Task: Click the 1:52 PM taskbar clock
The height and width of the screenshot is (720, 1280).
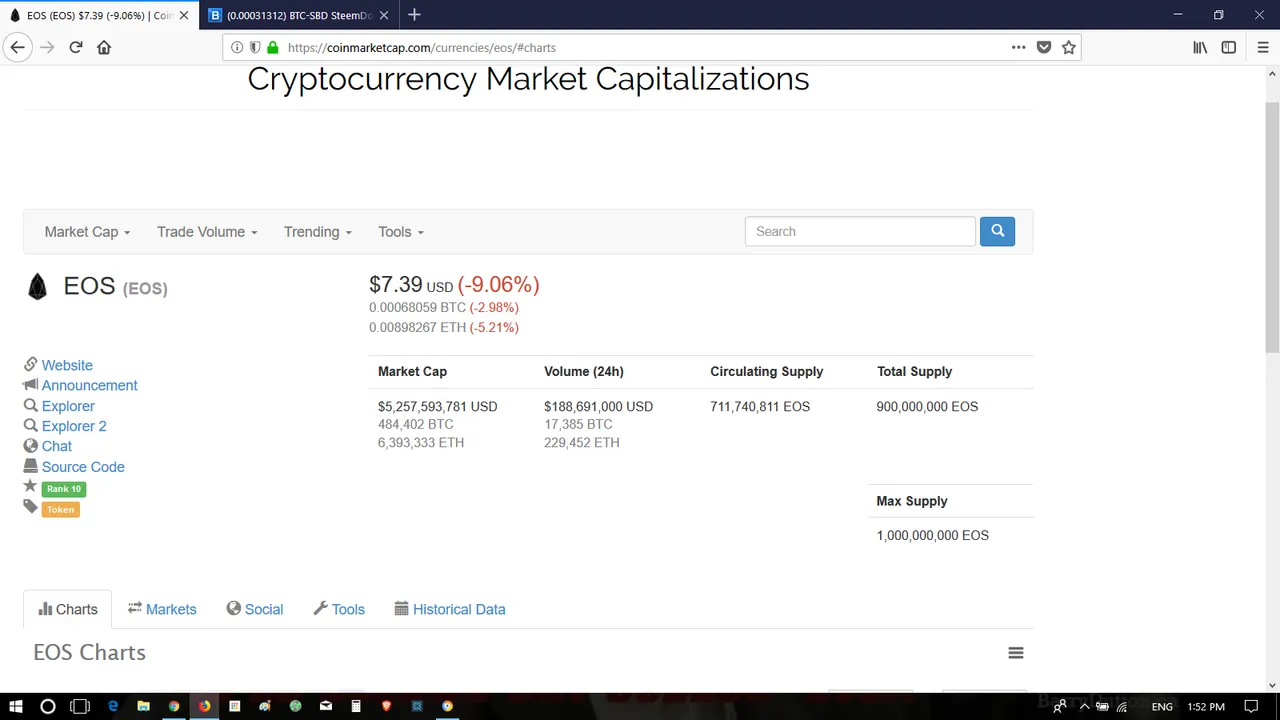Action: 1206,707
